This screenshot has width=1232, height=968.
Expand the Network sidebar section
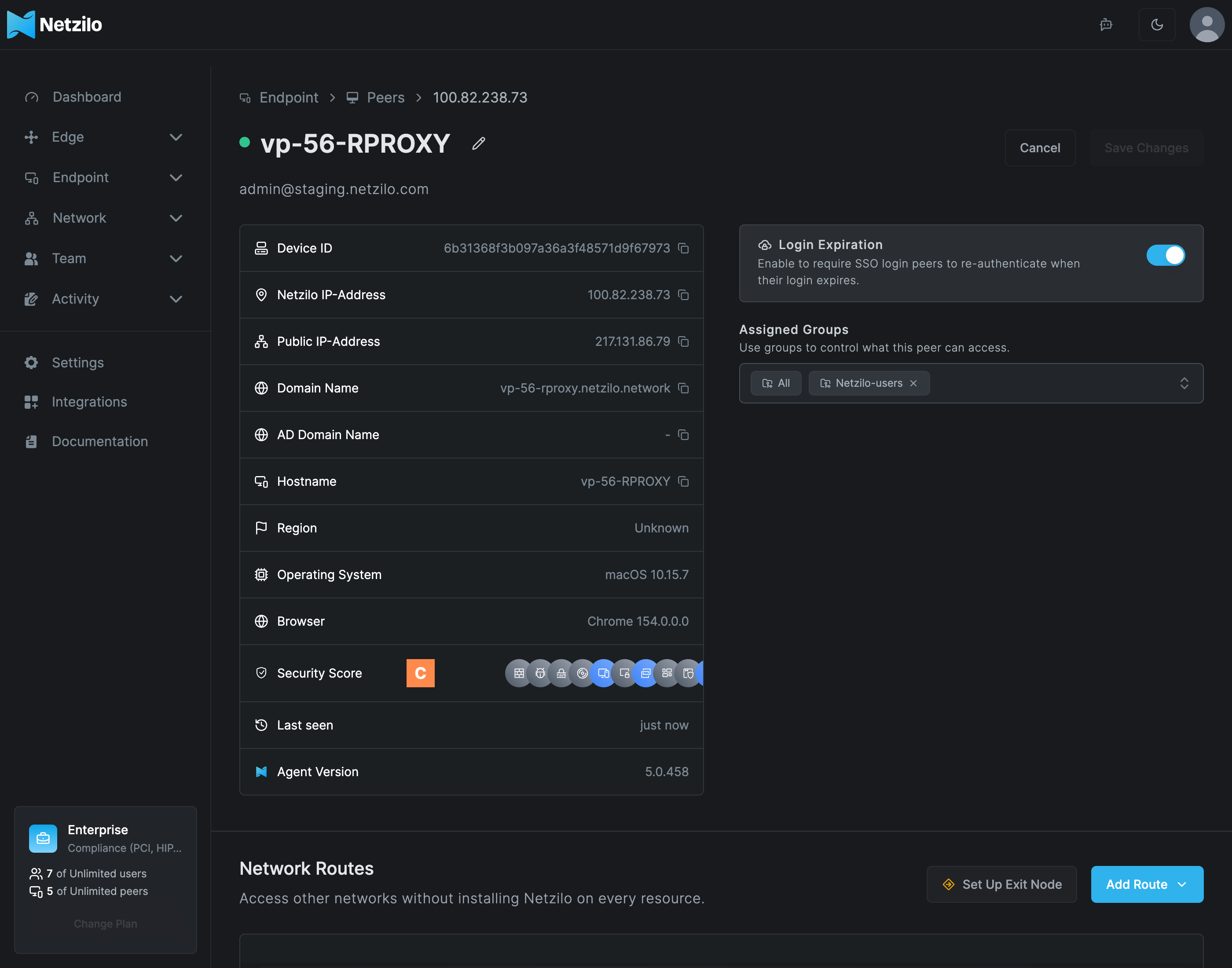click(x=106, y=218)
